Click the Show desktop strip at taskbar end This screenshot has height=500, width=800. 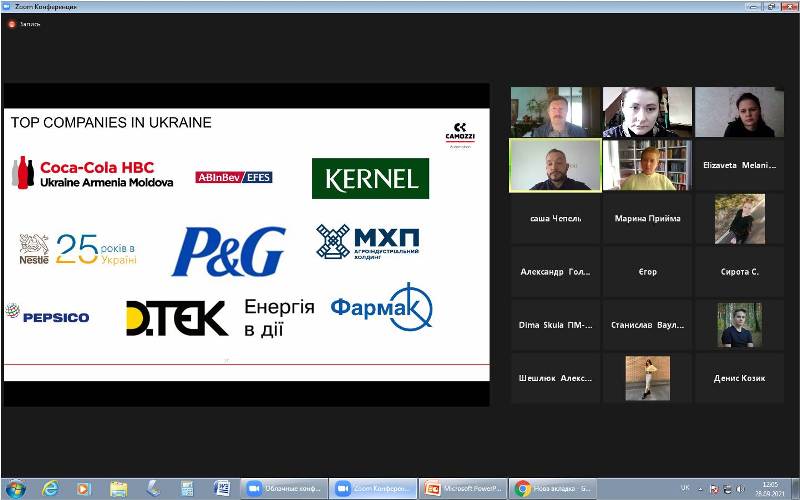click(x=795, y=489)
